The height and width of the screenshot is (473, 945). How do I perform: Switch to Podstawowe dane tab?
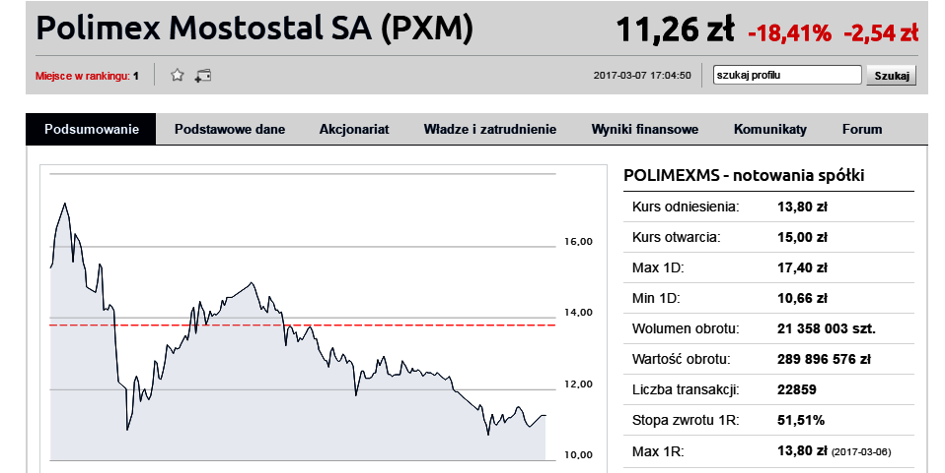pos(230,129)
